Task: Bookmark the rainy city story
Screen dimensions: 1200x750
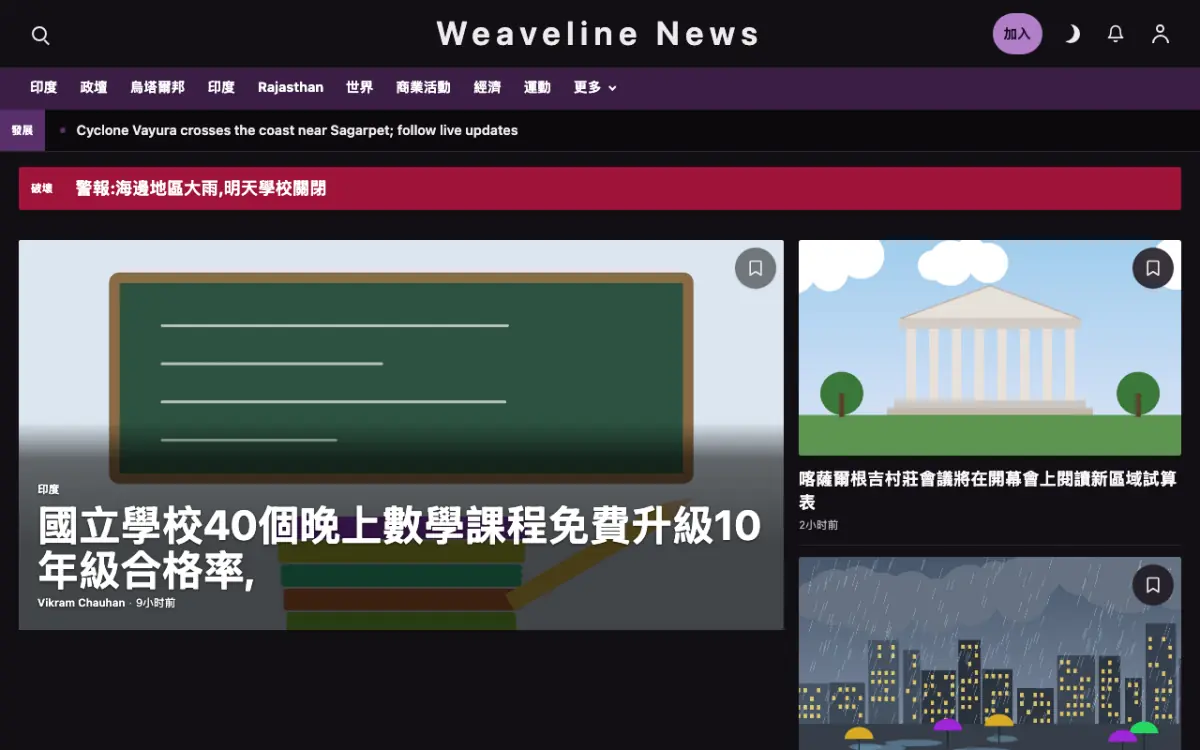Action: tap(1152, 585)
